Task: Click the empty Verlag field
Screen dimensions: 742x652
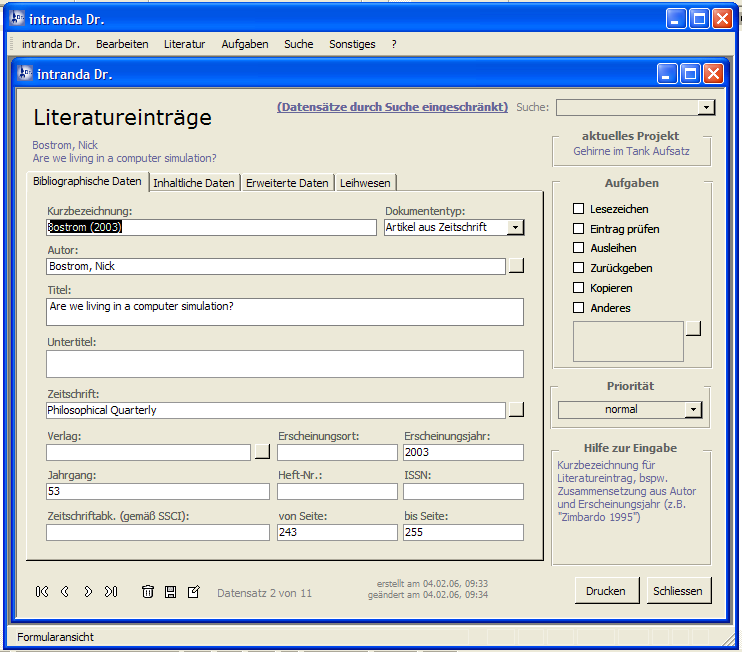Action: point(149,452)
